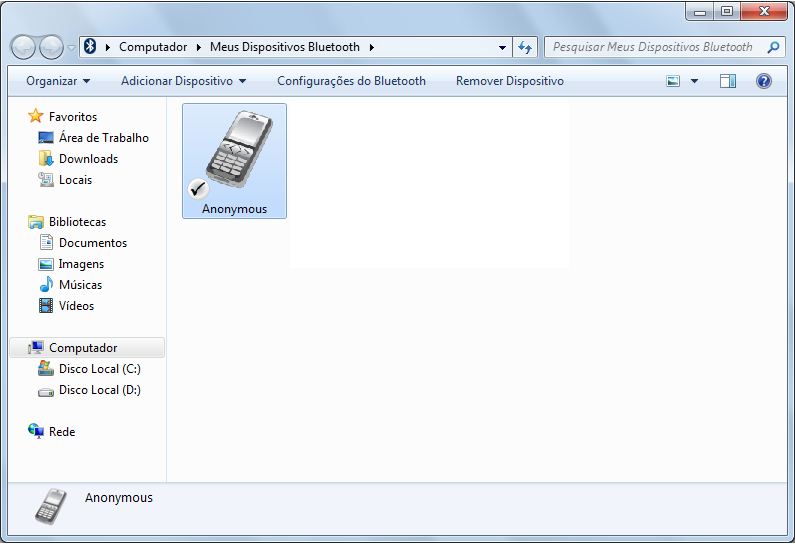Open view options dropdown arrow
The height and width of the screenshot is (544, 795).
pos(694,81)
